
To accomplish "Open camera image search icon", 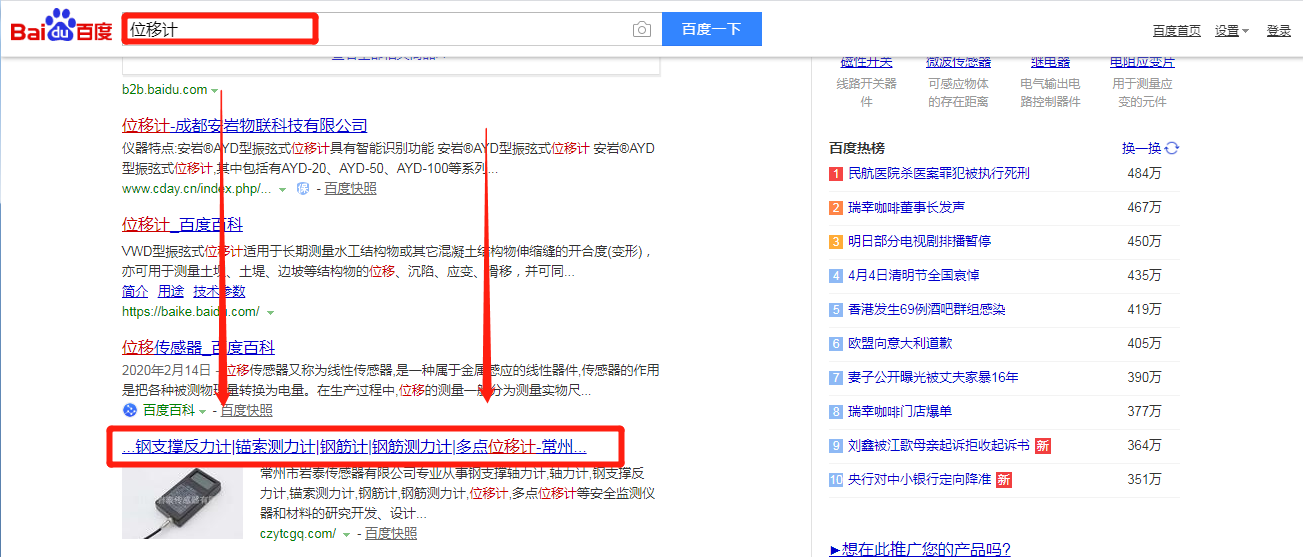I will click(x=641, y=29).
